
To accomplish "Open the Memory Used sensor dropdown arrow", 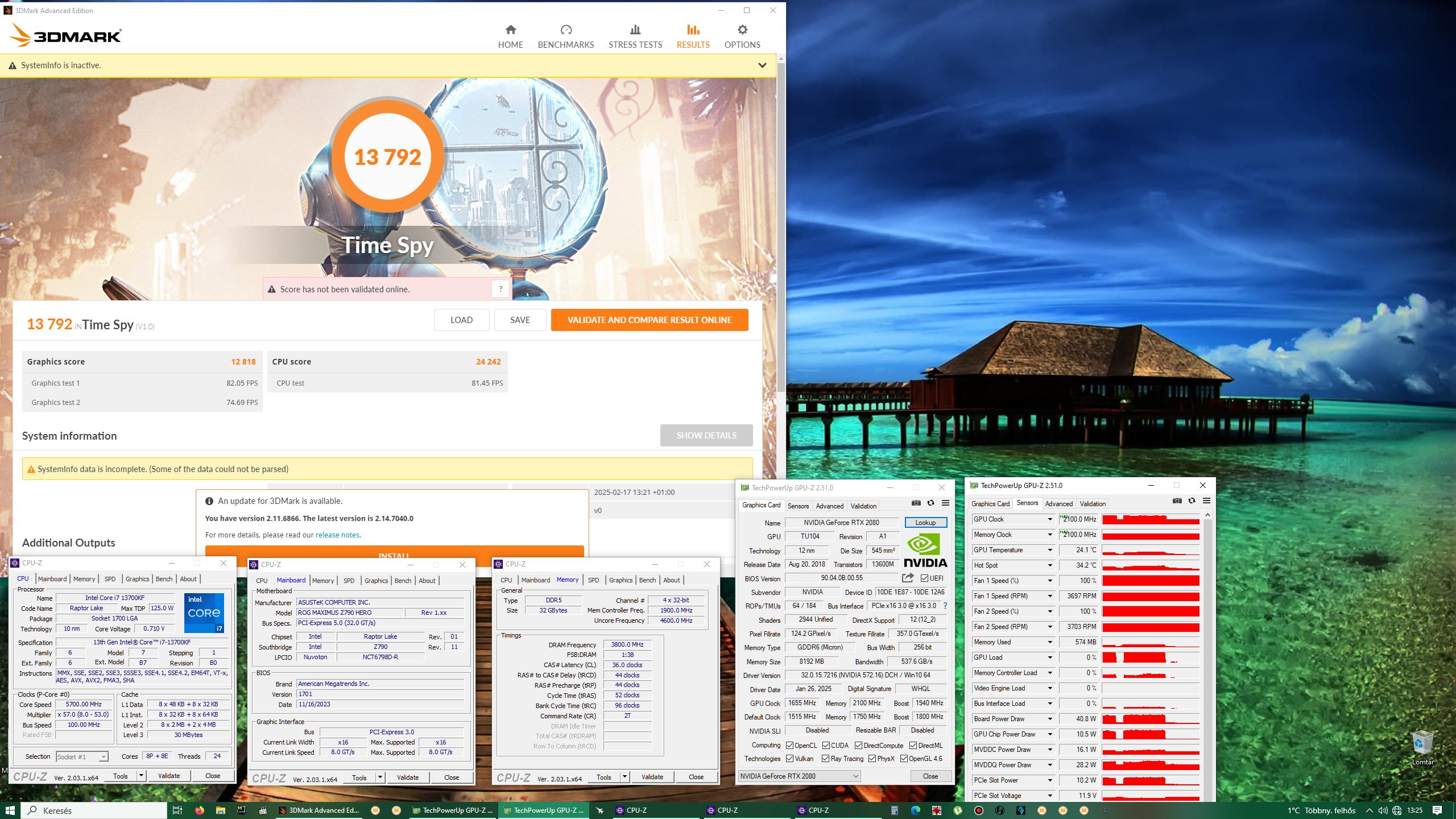I will click(x=1050, y=642).
